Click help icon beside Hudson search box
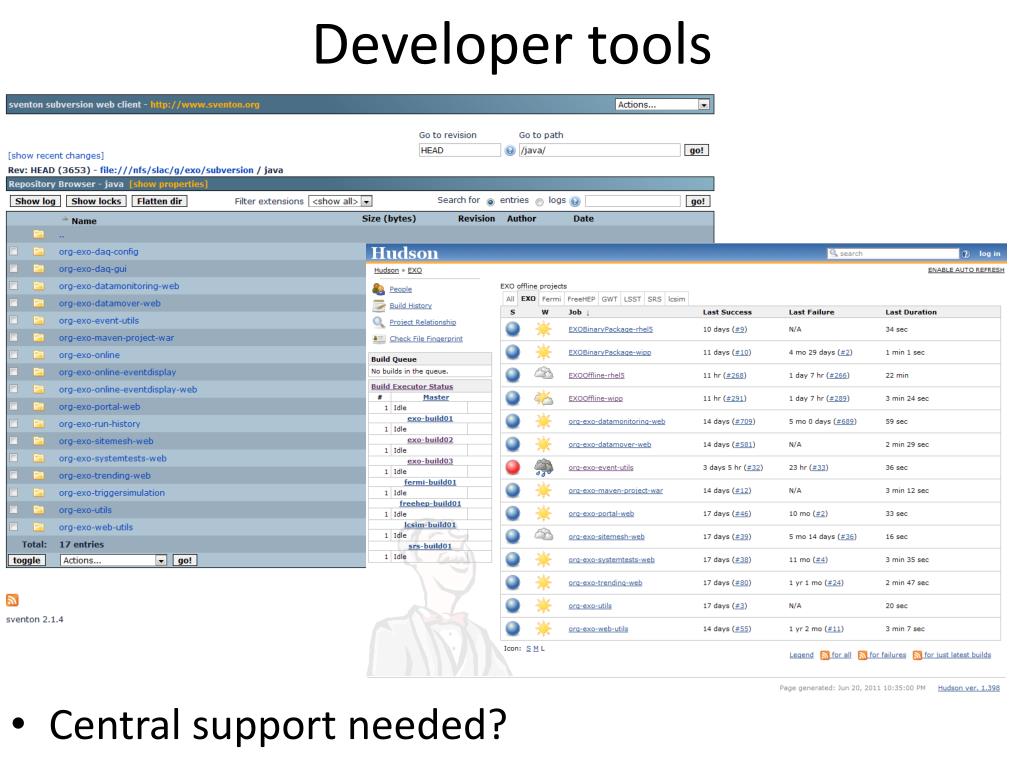The image size is (1024, 768). (965, 253)
